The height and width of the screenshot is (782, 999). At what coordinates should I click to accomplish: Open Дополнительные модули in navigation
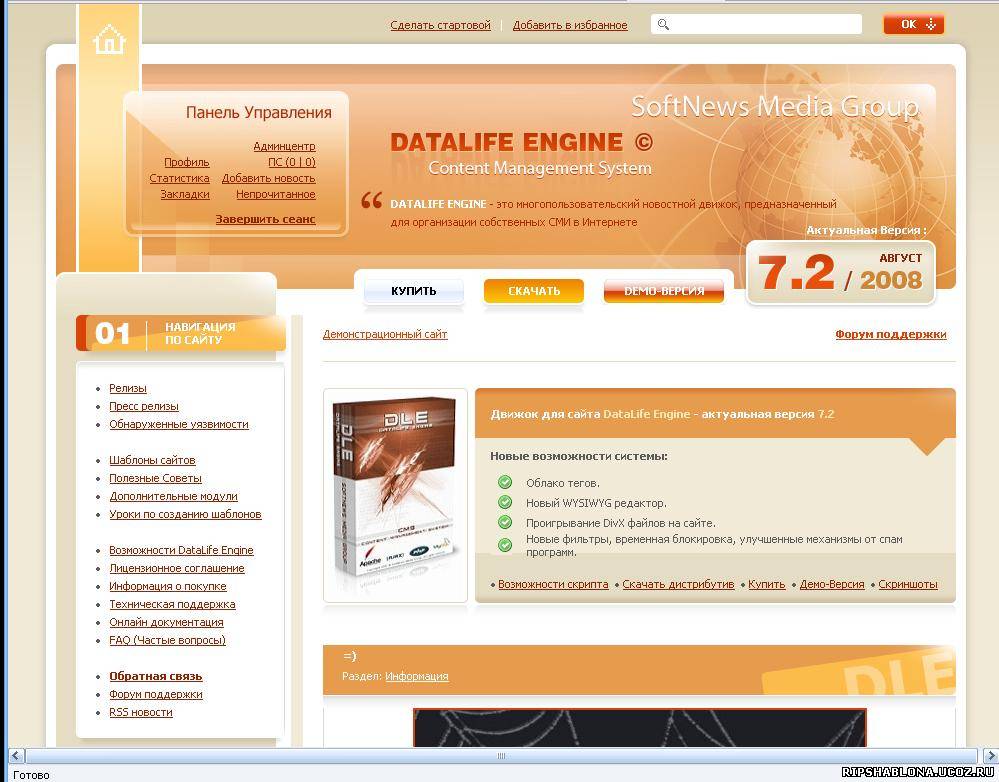pyautogui.click(x=173, y=496)
